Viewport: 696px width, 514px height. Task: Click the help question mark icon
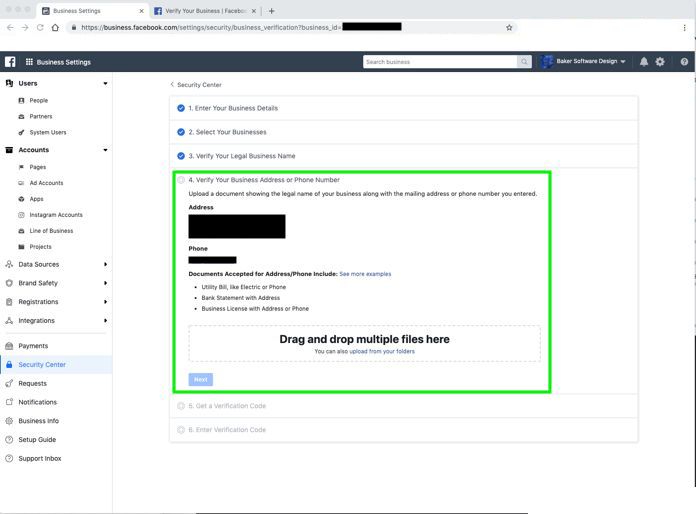point(684,62)
